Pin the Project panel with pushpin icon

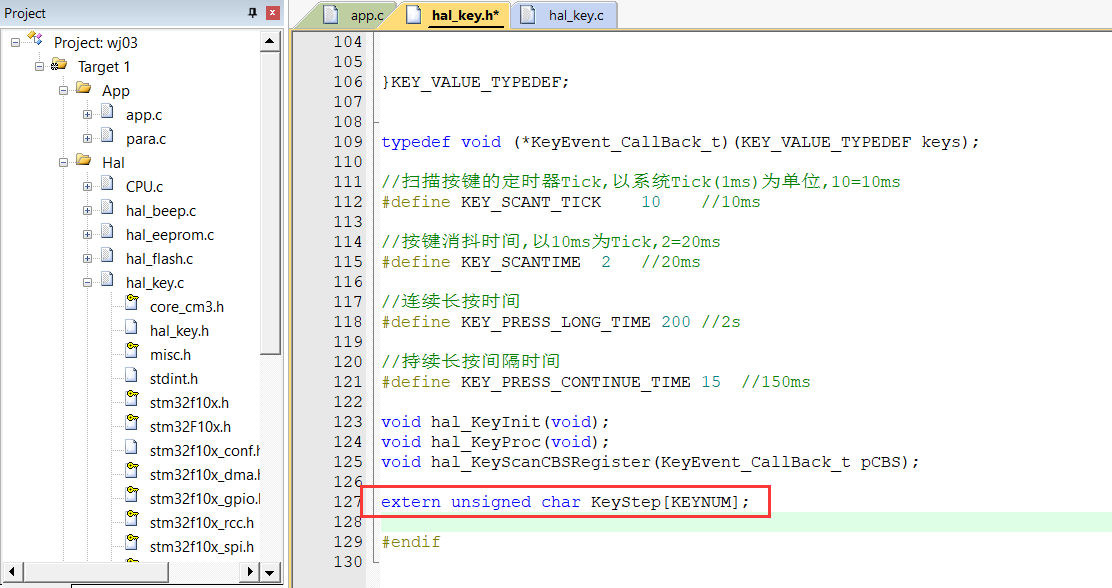coord(252,14)
